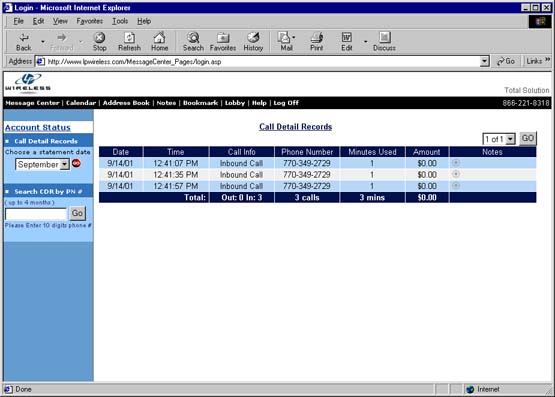Click the Phone Number column header

coord(307,152)
